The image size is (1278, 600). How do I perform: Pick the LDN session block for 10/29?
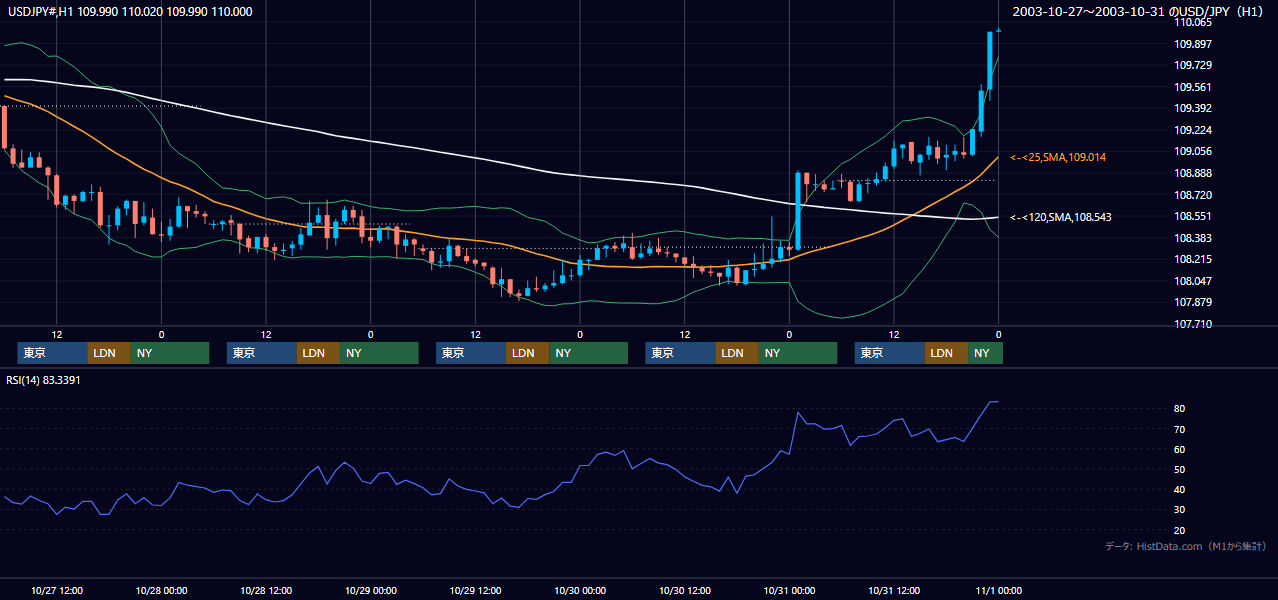528,353
